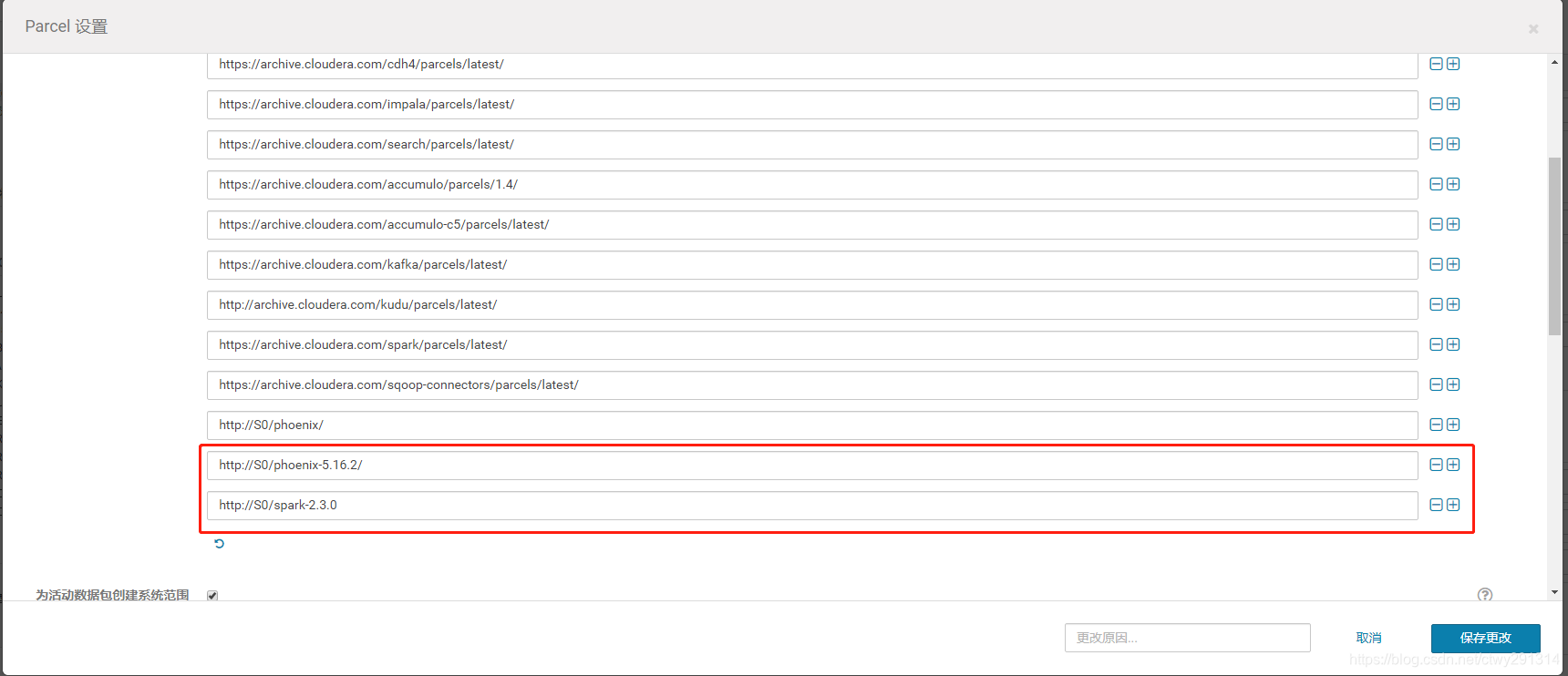Edit the http://S0/phoenix-5.16.2/ field
This screenshot has height=676, width=1568.
coord(812,466)
